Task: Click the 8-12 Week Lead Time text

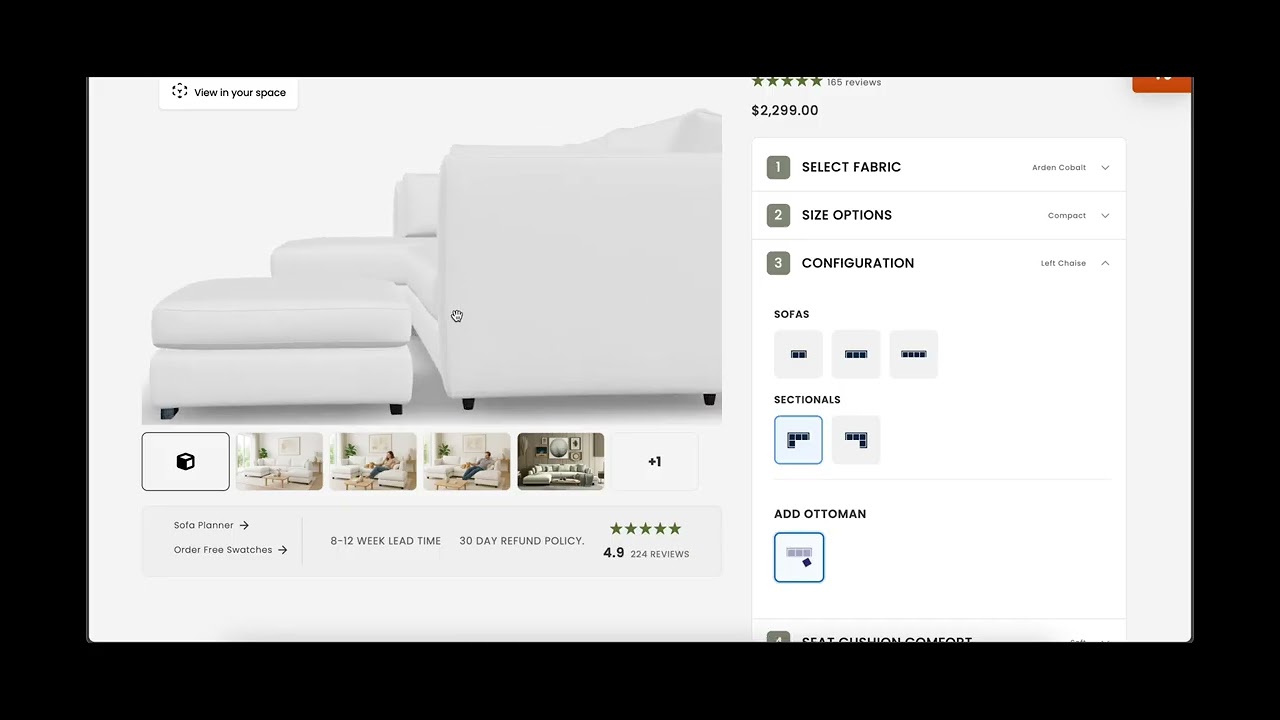Action: click(x=386, y=541)
